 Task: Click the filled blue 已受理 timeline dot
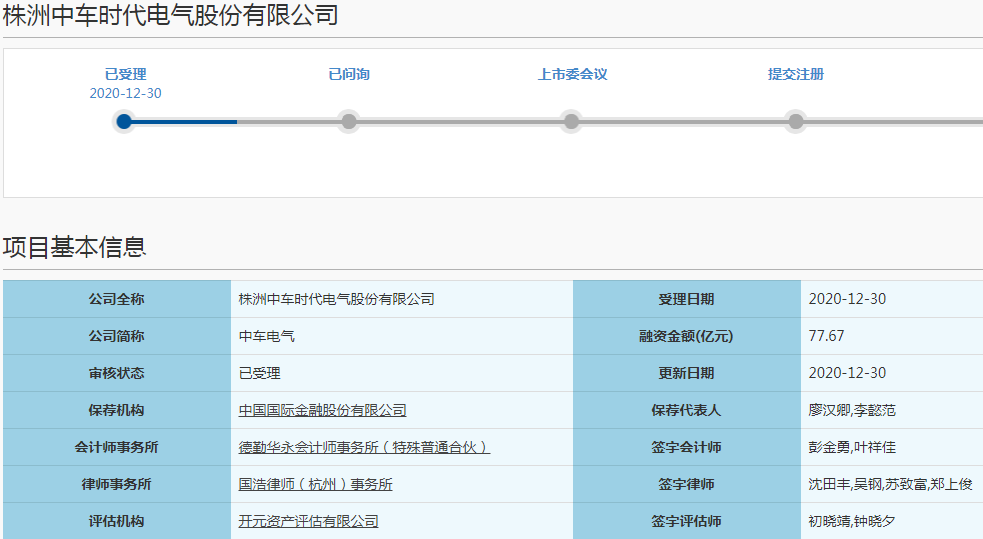point(124,122)
